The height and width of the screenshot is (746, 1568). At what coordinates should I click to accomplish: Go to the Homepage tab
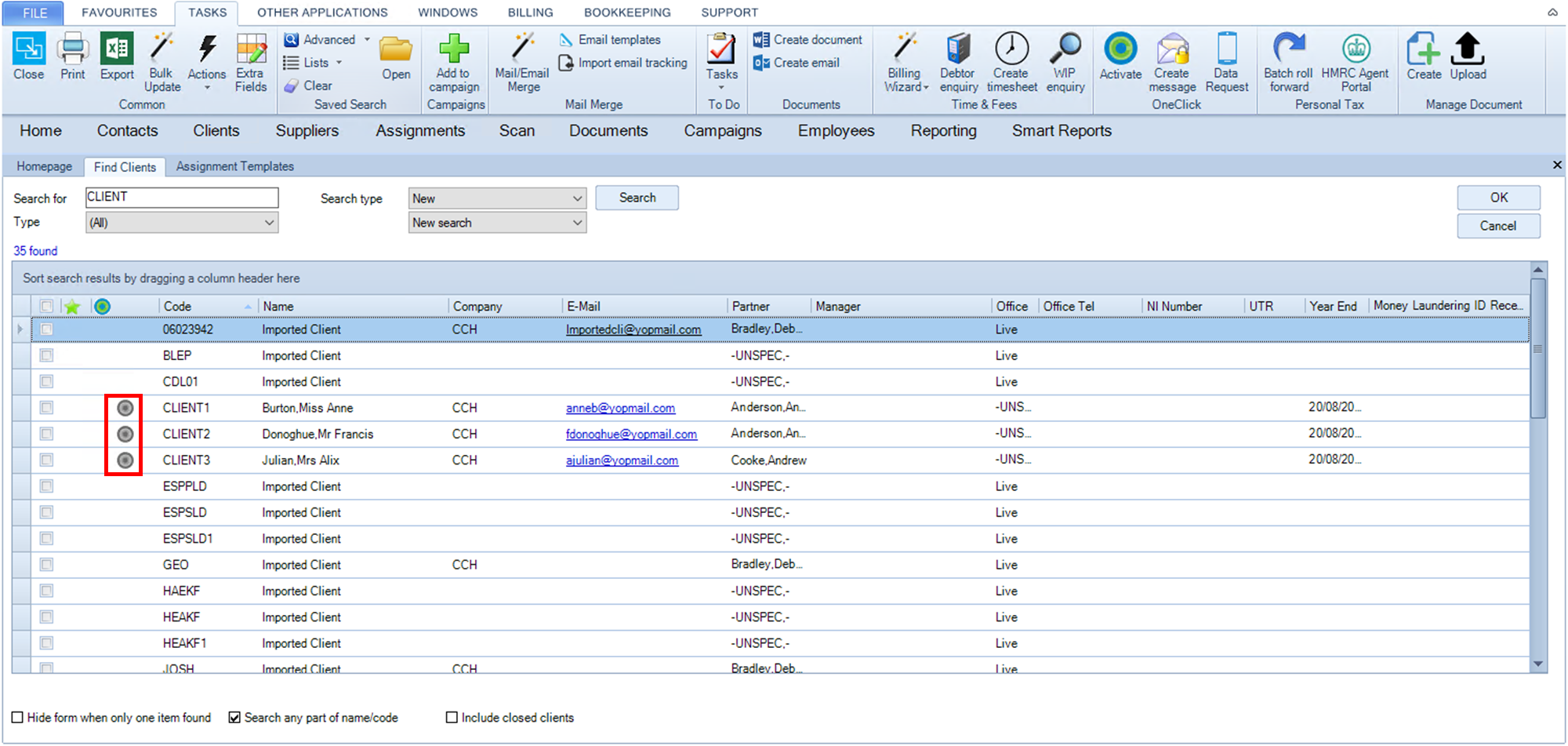[x=45, y=166]
